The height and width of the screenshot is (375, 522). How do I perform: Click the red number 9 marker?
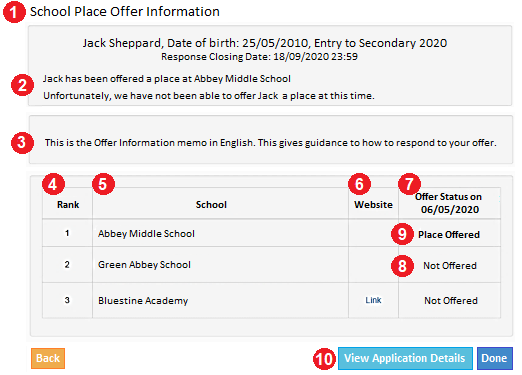click(402, 234)
